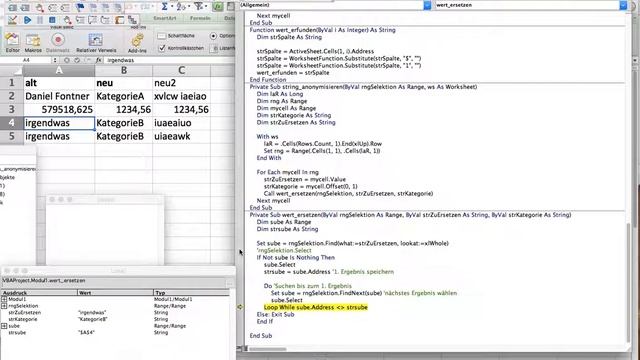Open the sort dropdown arrow
Viewport: 640px width, 360px height.
click(x=189, y=7)
